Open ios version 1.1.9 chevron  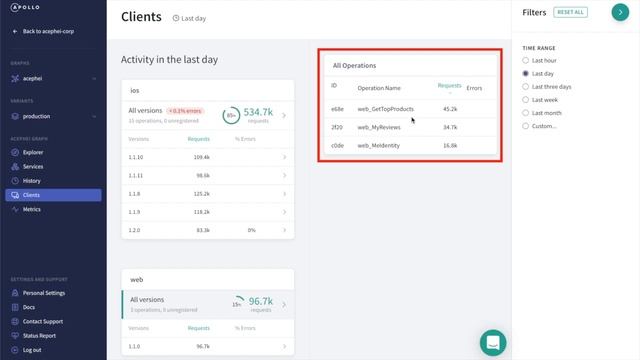(284, 212)
